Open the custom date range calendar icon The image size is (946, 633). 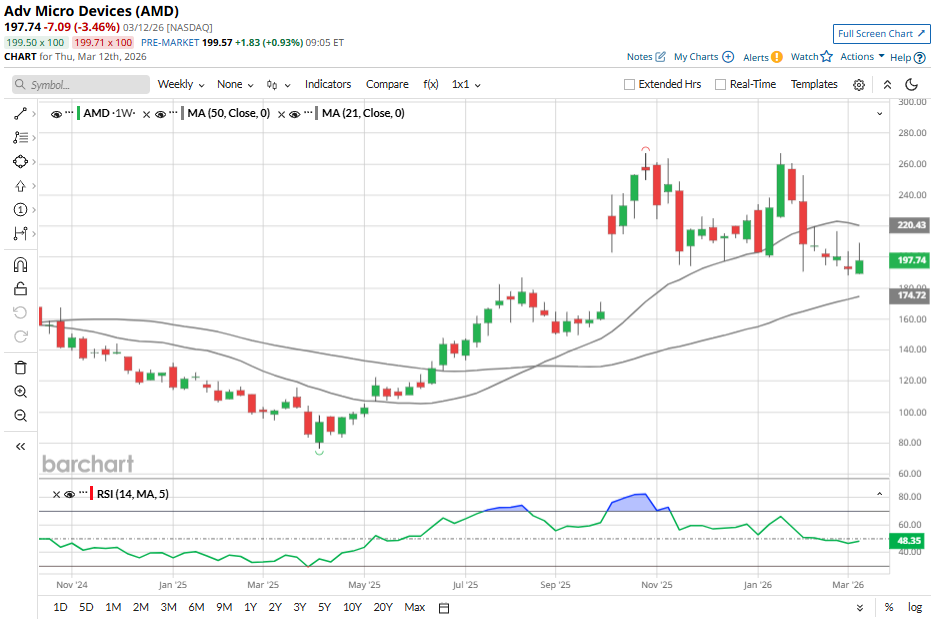click(444, 607)
